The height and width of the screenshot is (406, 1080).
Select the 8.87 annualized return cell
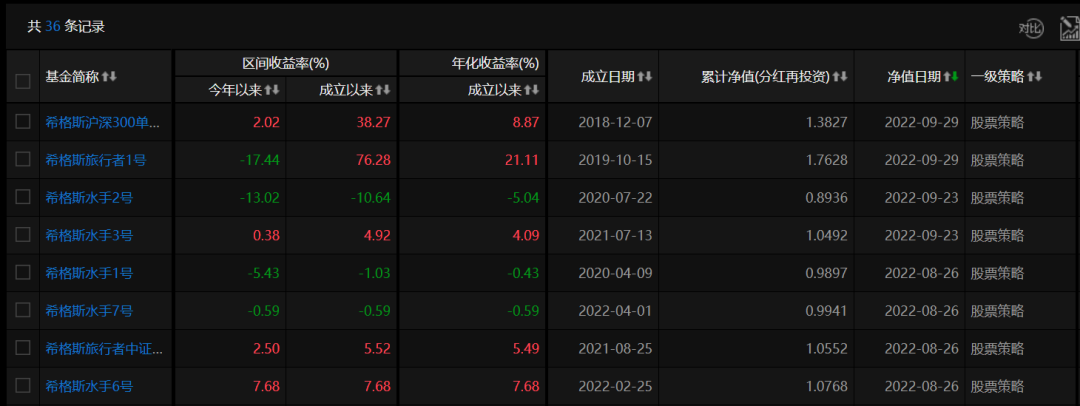[526, 123]
